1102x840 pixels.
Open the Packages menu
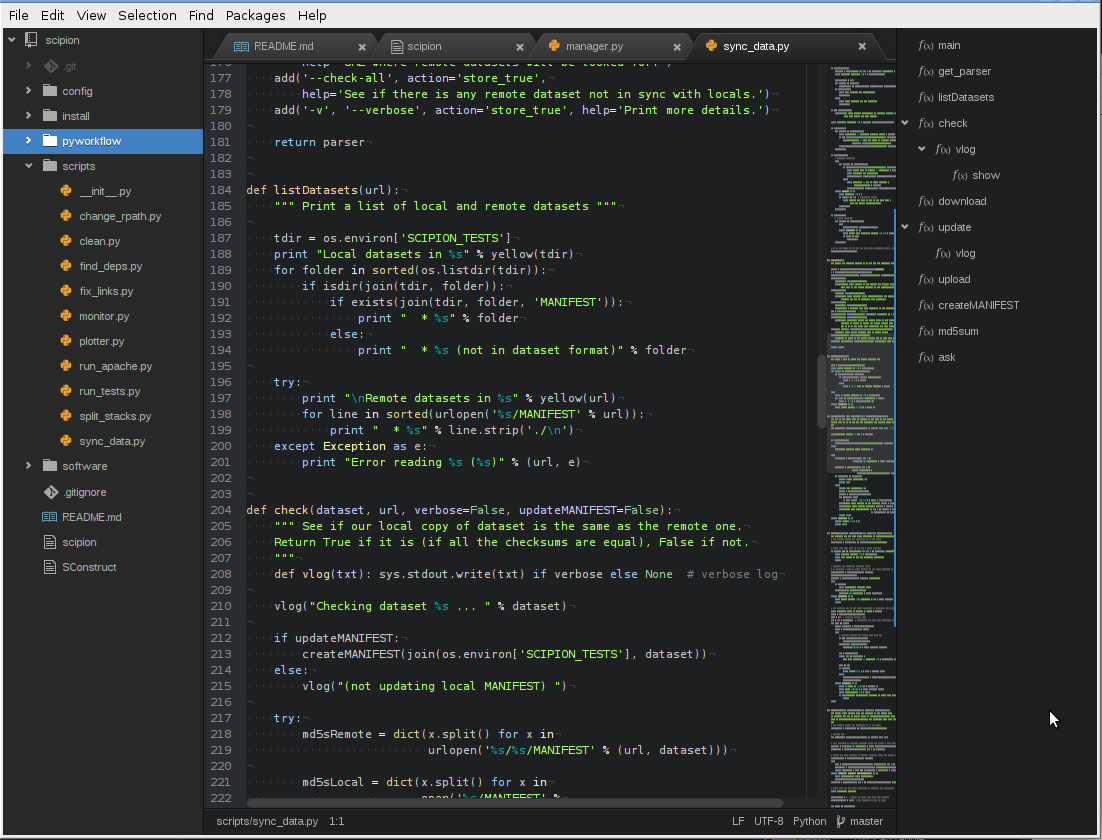click(x=255, y=15)
